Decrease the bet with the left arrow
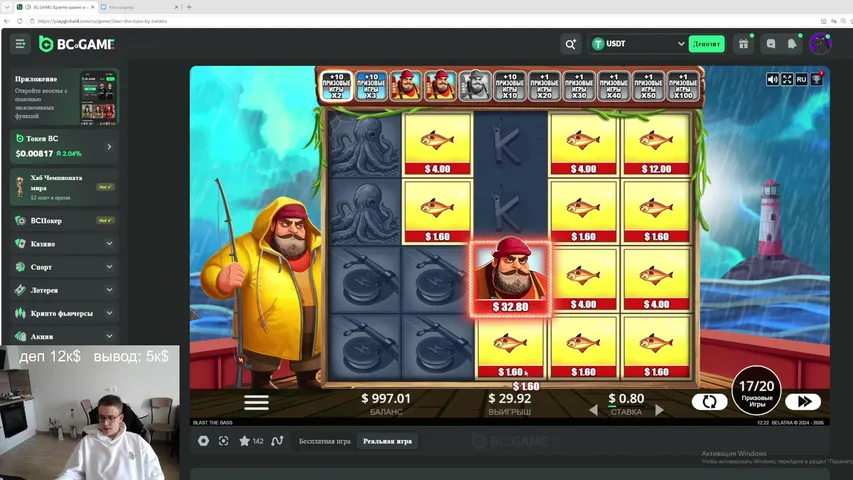 click(x=594, y=410)
